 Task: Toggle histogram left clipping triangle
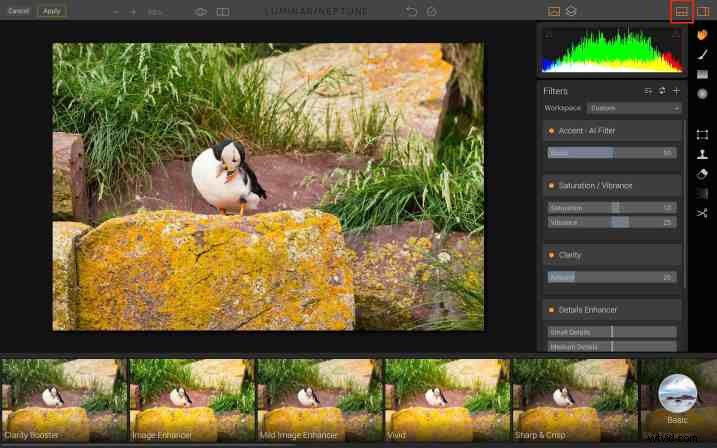pos(548,35)
